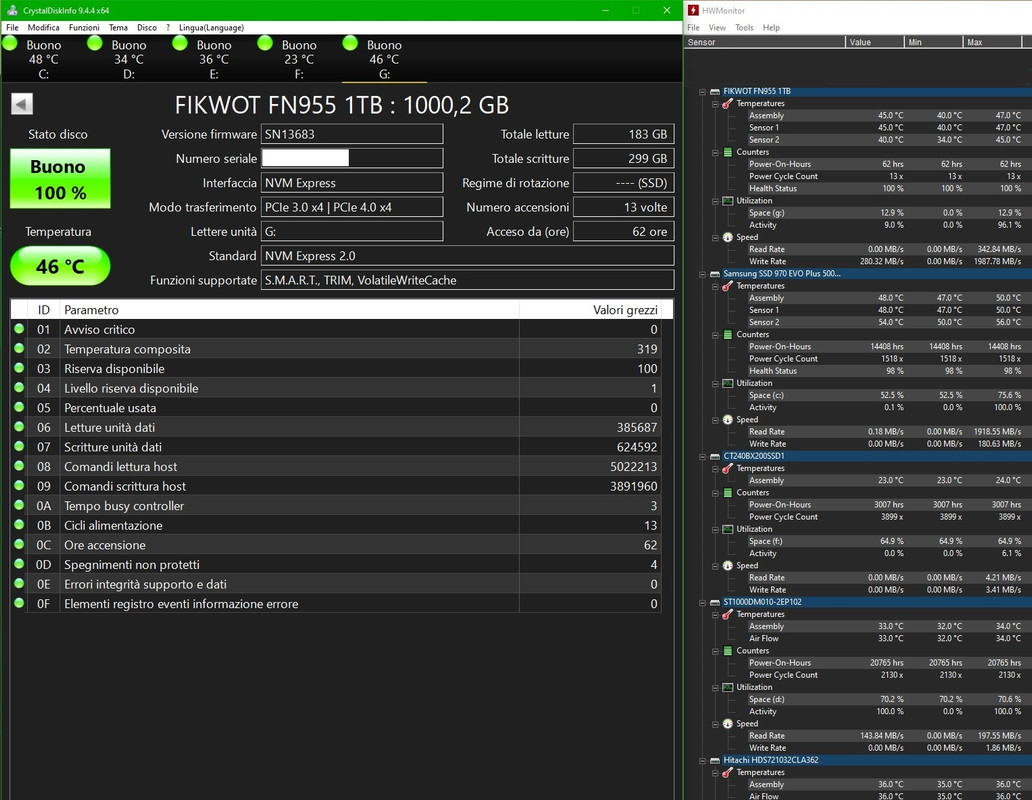This screenshot has width=1032, height=800.
Task: Open HWMonitor View menu
Action: pos(717,28)
